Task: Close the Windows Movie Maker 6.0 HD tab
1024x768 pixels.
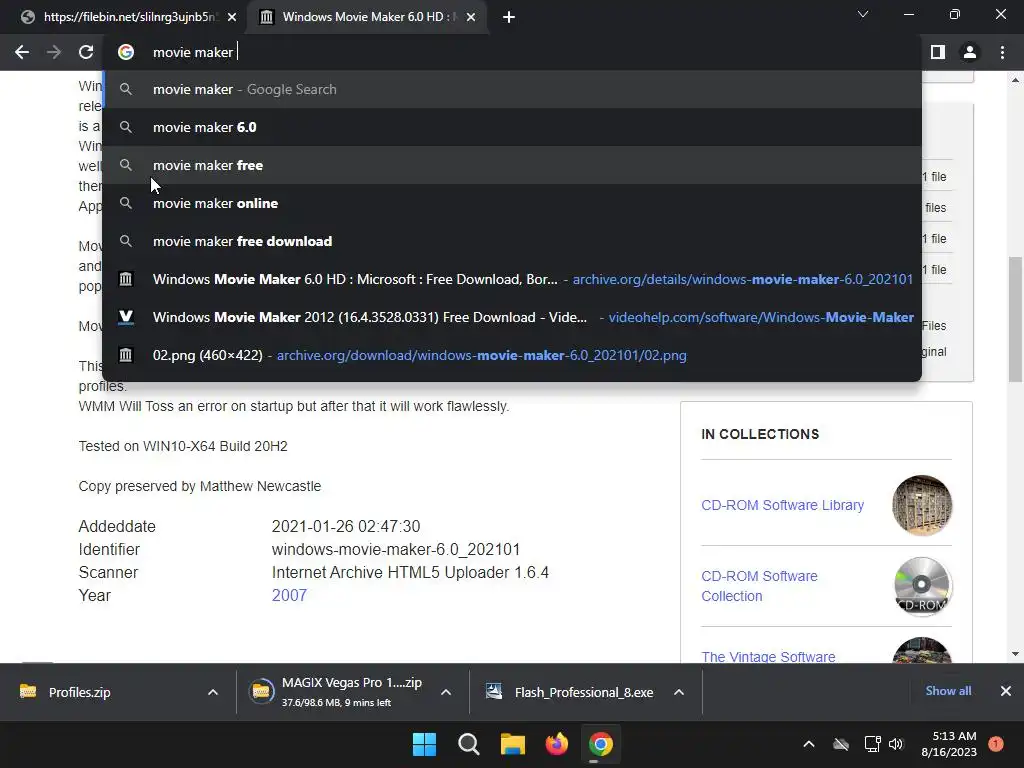Action: [x=471, y=17]
